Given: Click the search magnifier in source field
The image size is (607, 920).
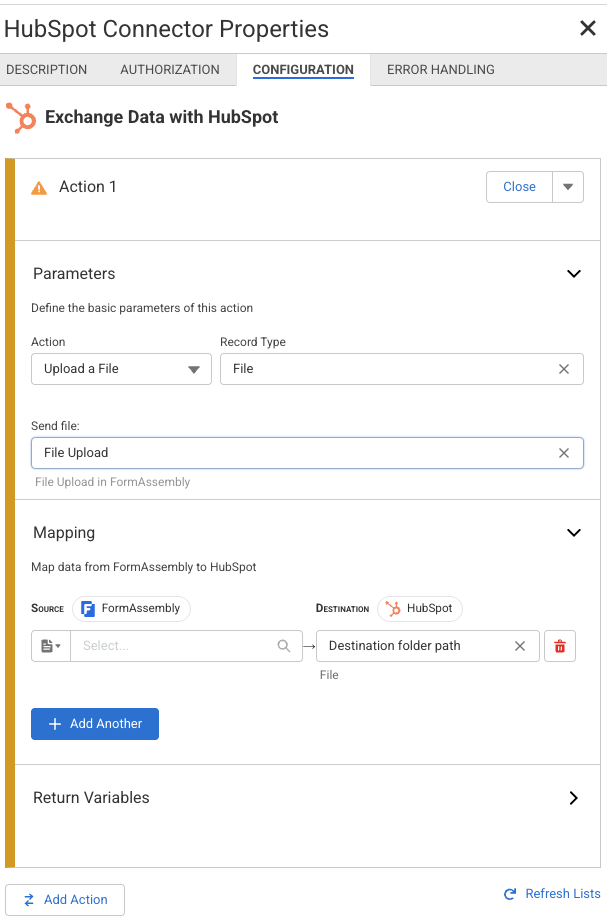Looking at the screenshot, I should click(x=284, y=646).
